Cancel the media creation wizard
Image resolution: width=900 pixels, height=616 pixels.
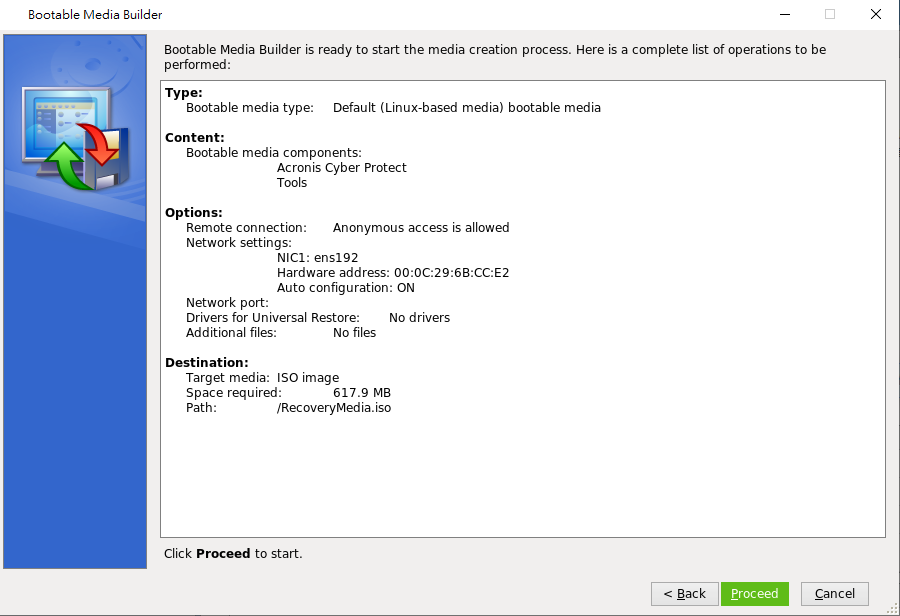coord(835,594)
